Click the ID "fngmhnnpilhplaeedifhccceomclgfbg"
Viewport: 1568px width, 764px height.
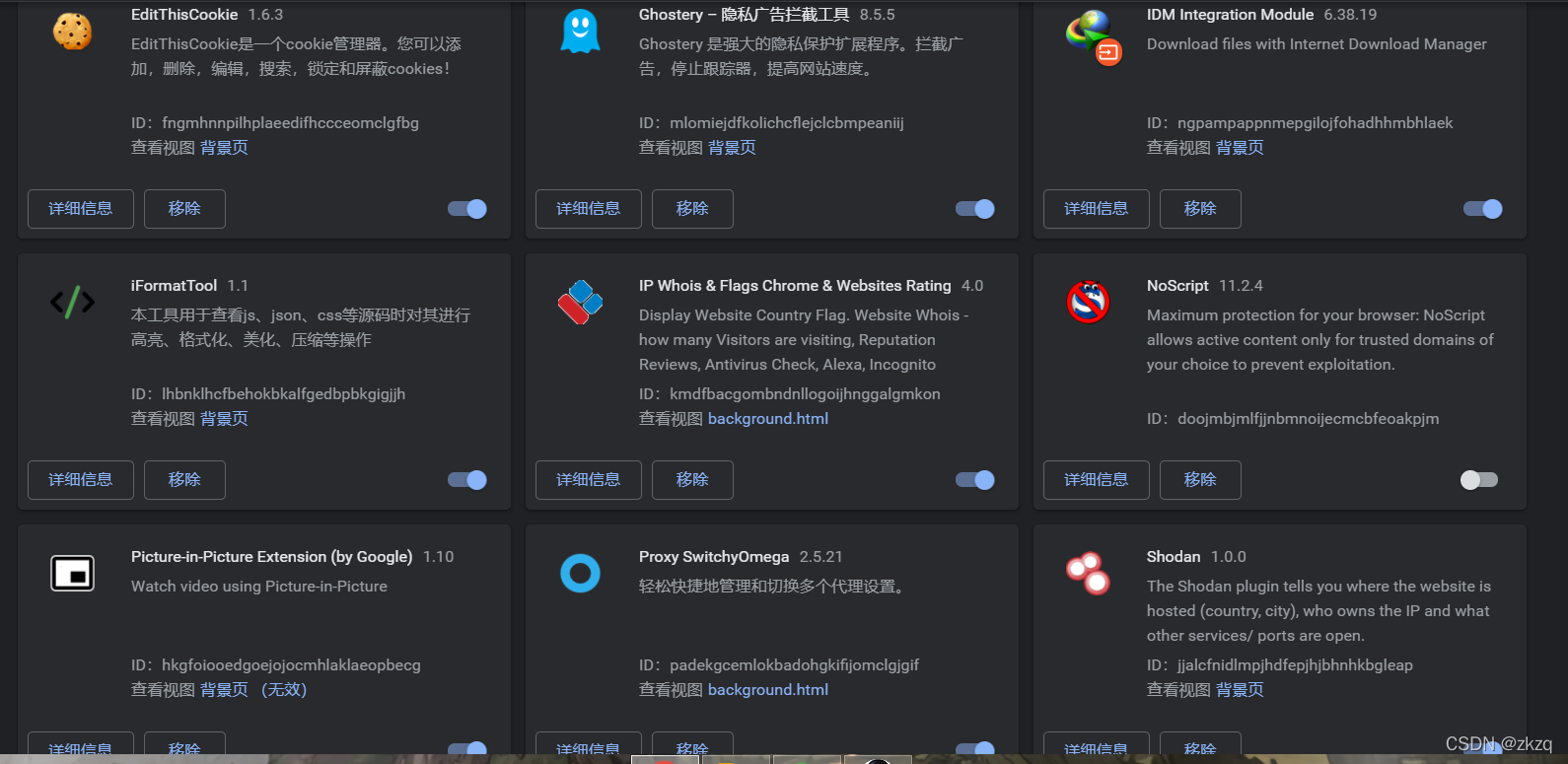click(x=291, y=123)
